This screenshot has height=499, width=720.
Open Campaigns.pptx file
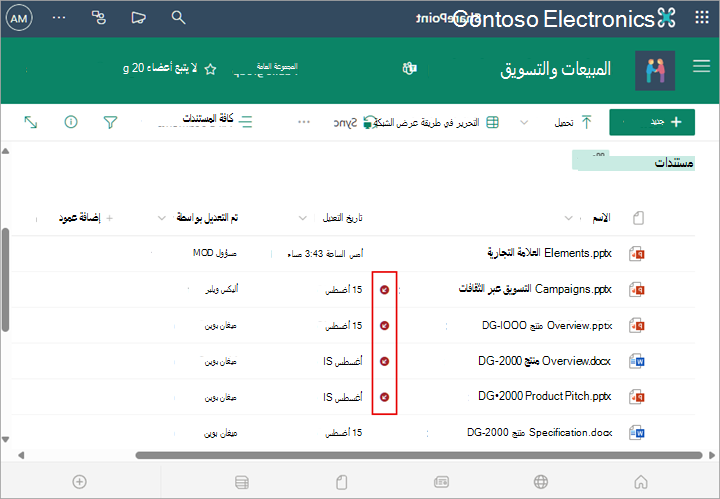(535, 289)
